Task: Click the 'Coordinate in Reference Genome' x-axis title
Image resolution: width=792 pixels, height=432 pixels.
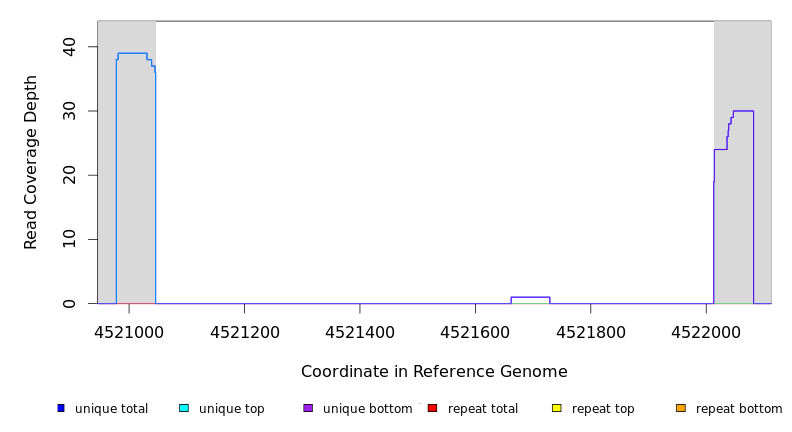Action: pos(434,372)
